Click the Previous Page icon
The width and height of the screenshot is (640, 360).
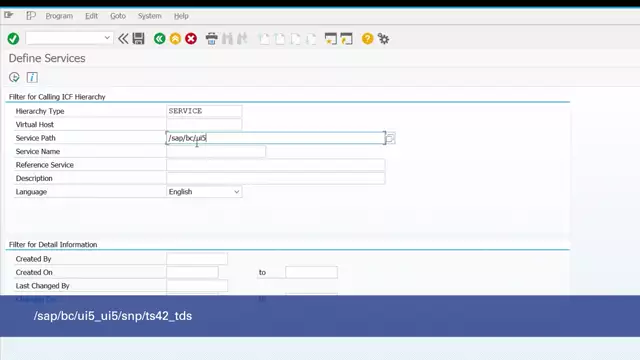[280, 39]
